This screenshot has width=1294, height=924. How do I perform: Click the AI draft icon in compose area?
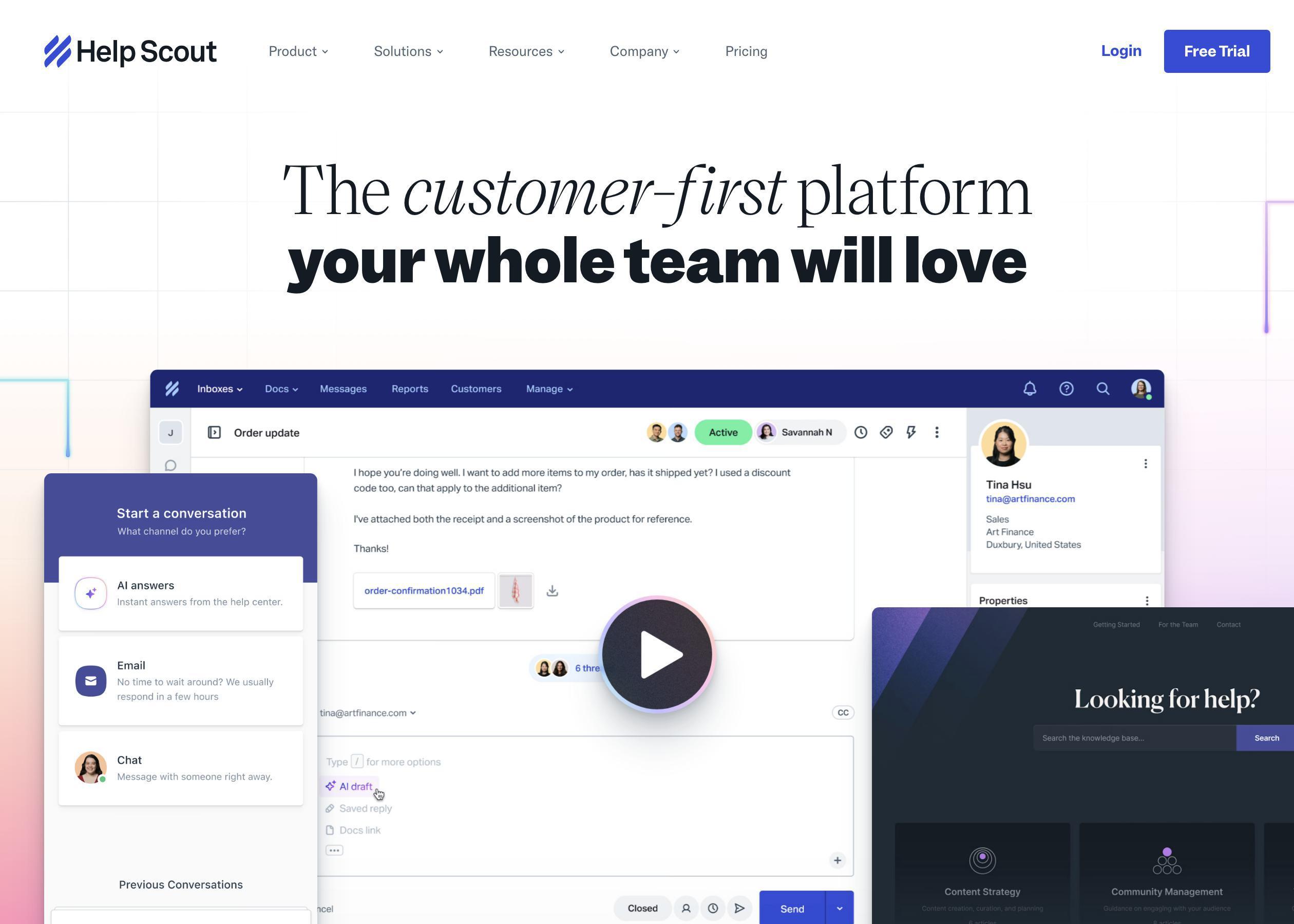tap(330, 786)
